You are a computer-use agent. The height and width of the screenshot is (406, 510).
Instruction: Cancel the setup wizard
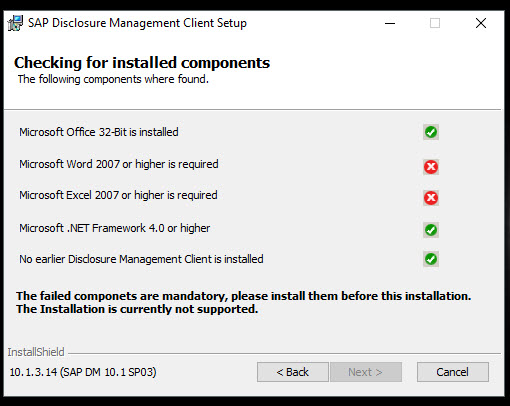pos(453,372)
